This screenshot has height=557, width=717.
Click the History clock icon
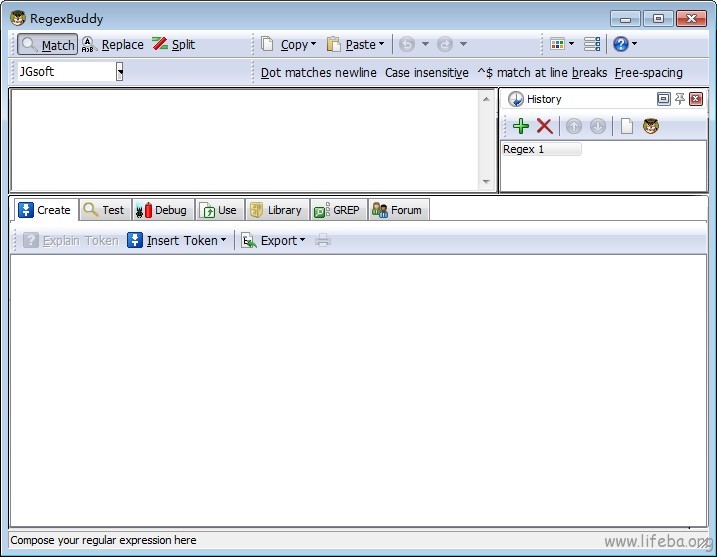click(516, 99)
